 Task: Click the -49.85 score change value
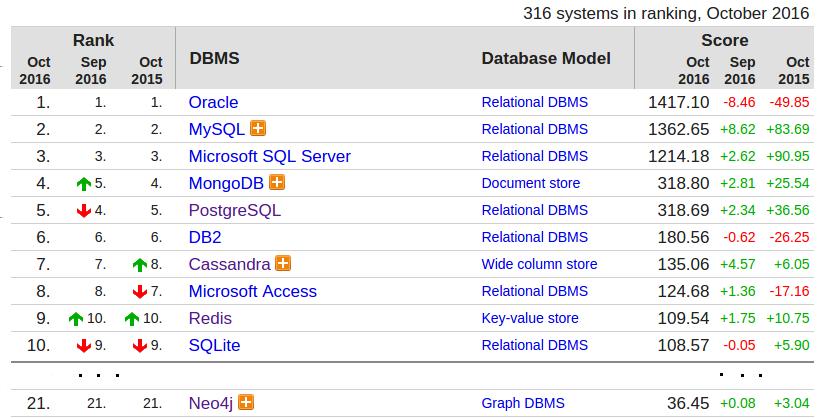point(789,102)
